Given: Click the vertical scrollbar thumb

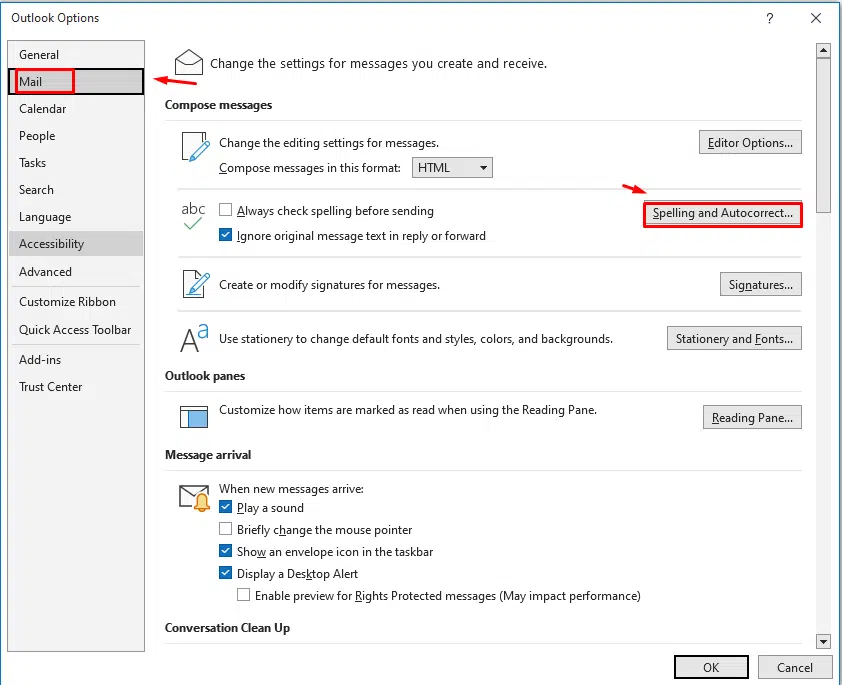Looking at the screenshot, I should coord(823,135).
